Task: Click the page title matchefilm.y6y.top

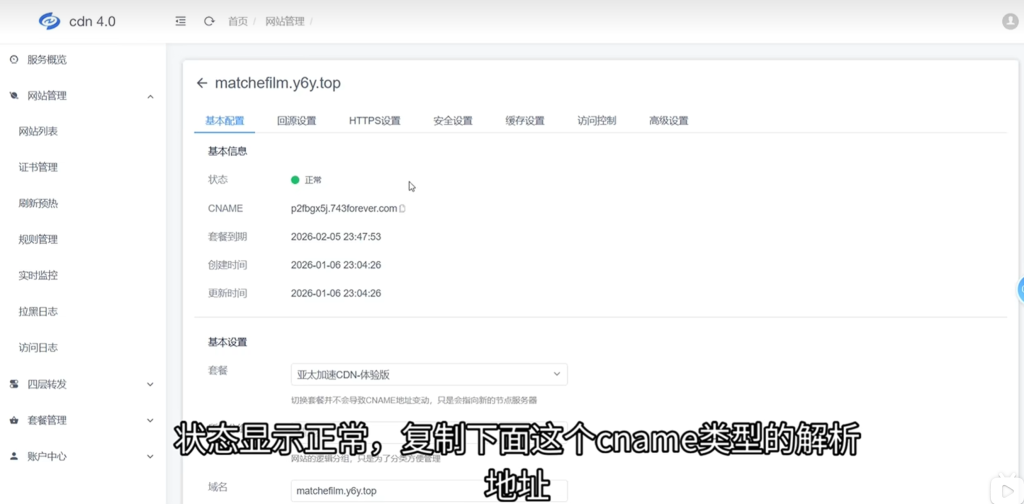Action: pos(278,83)
